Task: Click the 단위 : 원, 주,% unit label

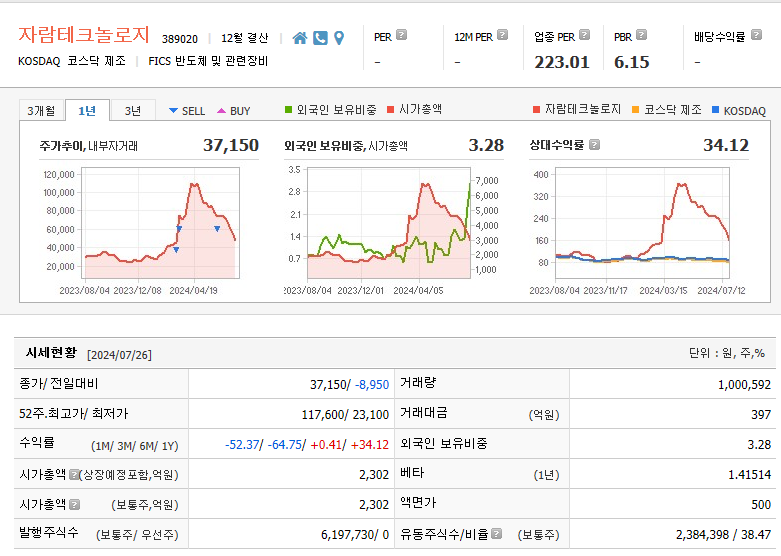Action: tap(727, 353)
